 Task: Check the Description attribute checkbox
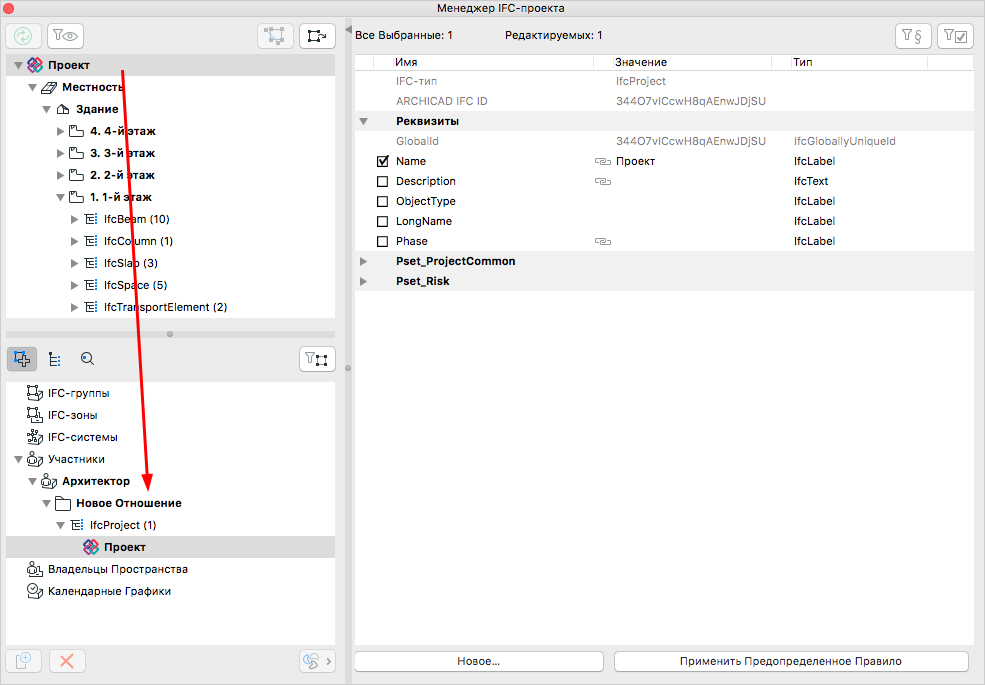(383, 182)
